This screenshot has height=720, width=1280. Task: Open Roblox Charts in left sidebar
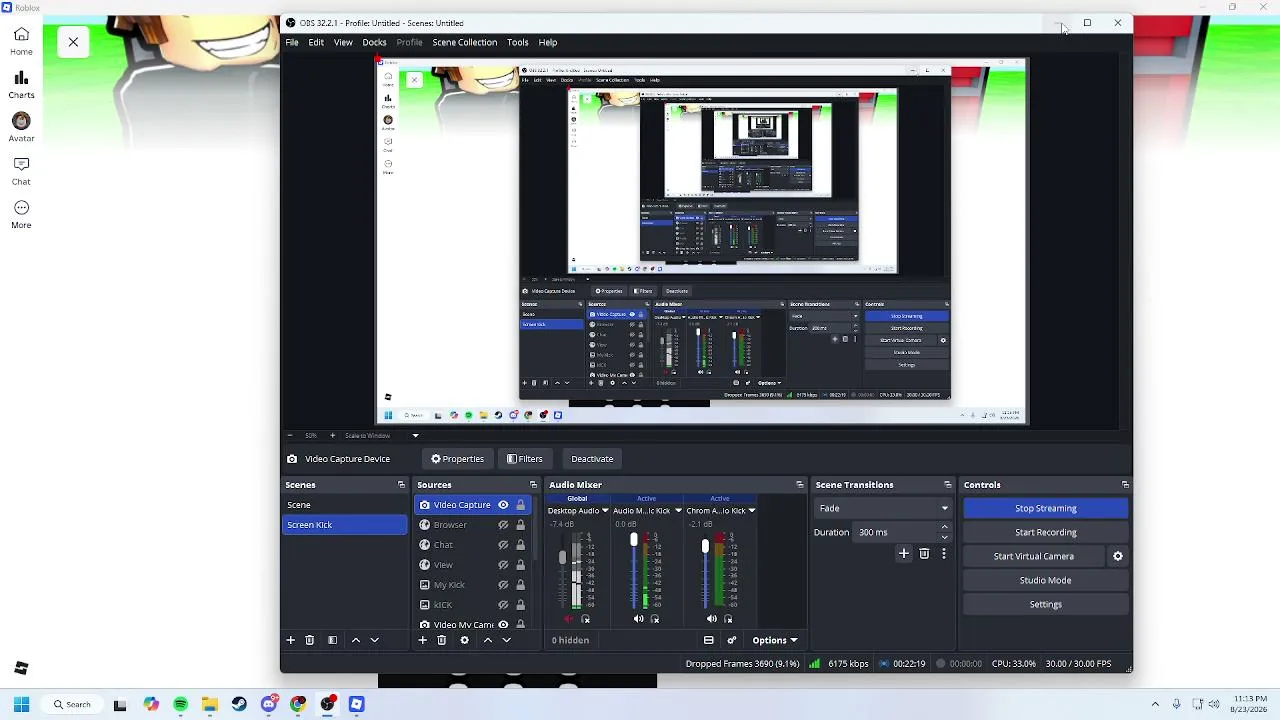tap(21, 85)
